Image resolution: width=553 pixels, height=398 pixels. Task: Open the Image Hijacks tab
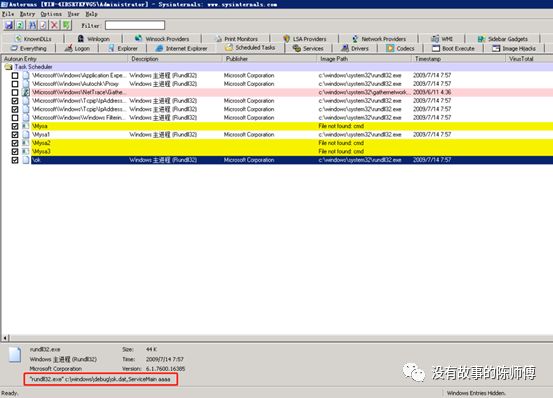(x=514, y=48)
